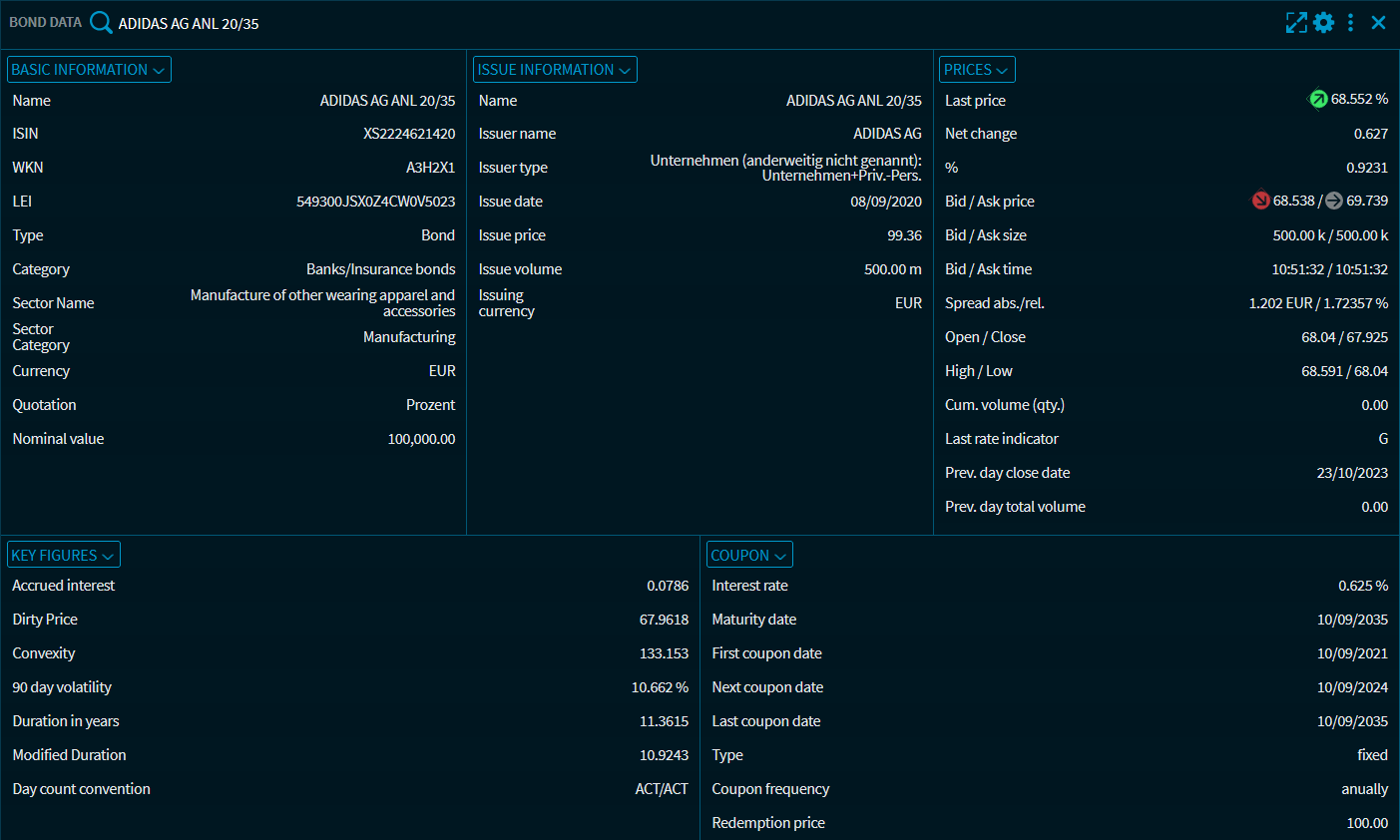Expand the Prices section dropdown
This screenshot has width=1400, height=840.
(x=976, y=70)
